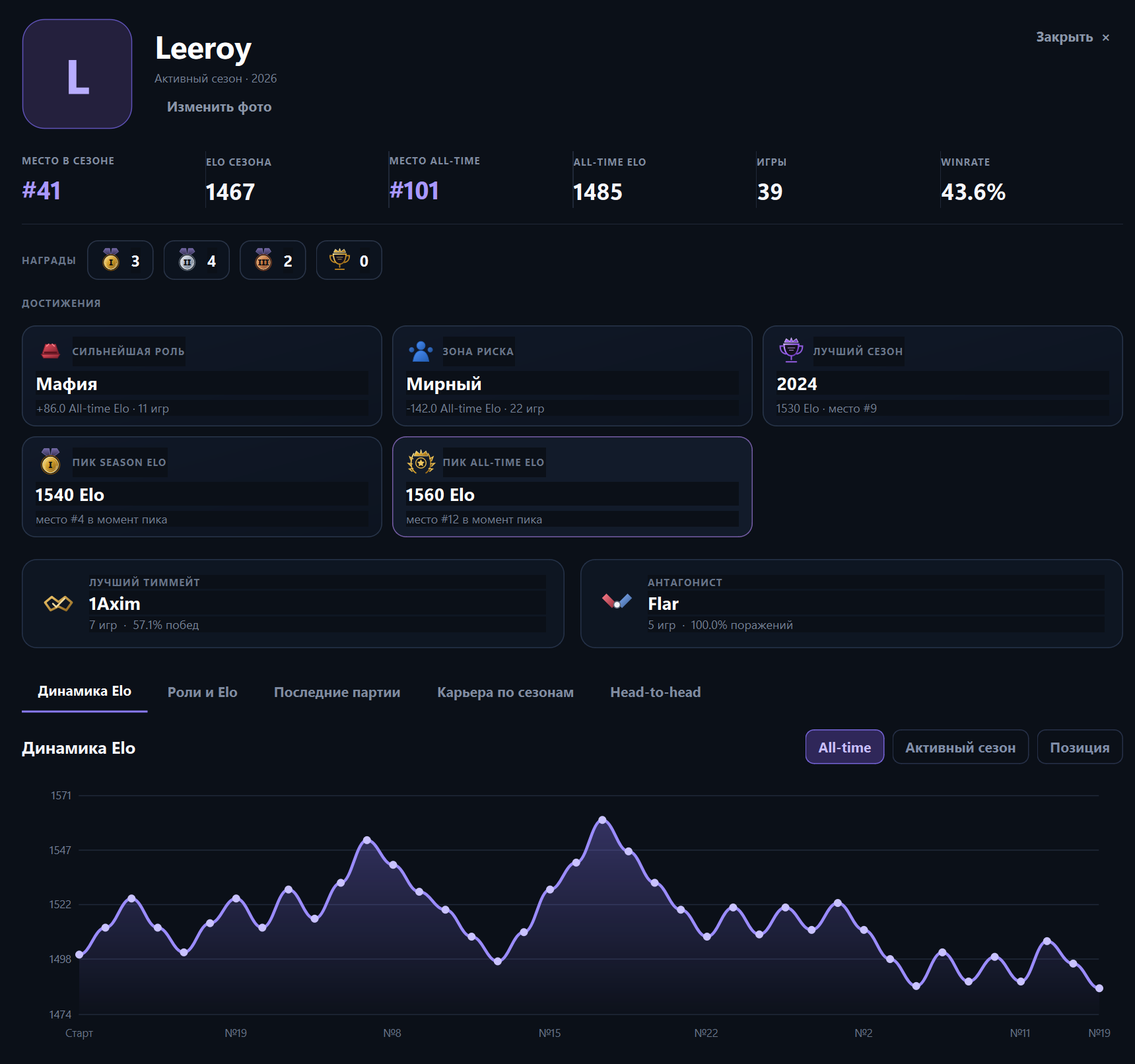Click the text '7 игр · 57.1% побед'
The image size is (1135, 1064).
(x=144, y=625)
